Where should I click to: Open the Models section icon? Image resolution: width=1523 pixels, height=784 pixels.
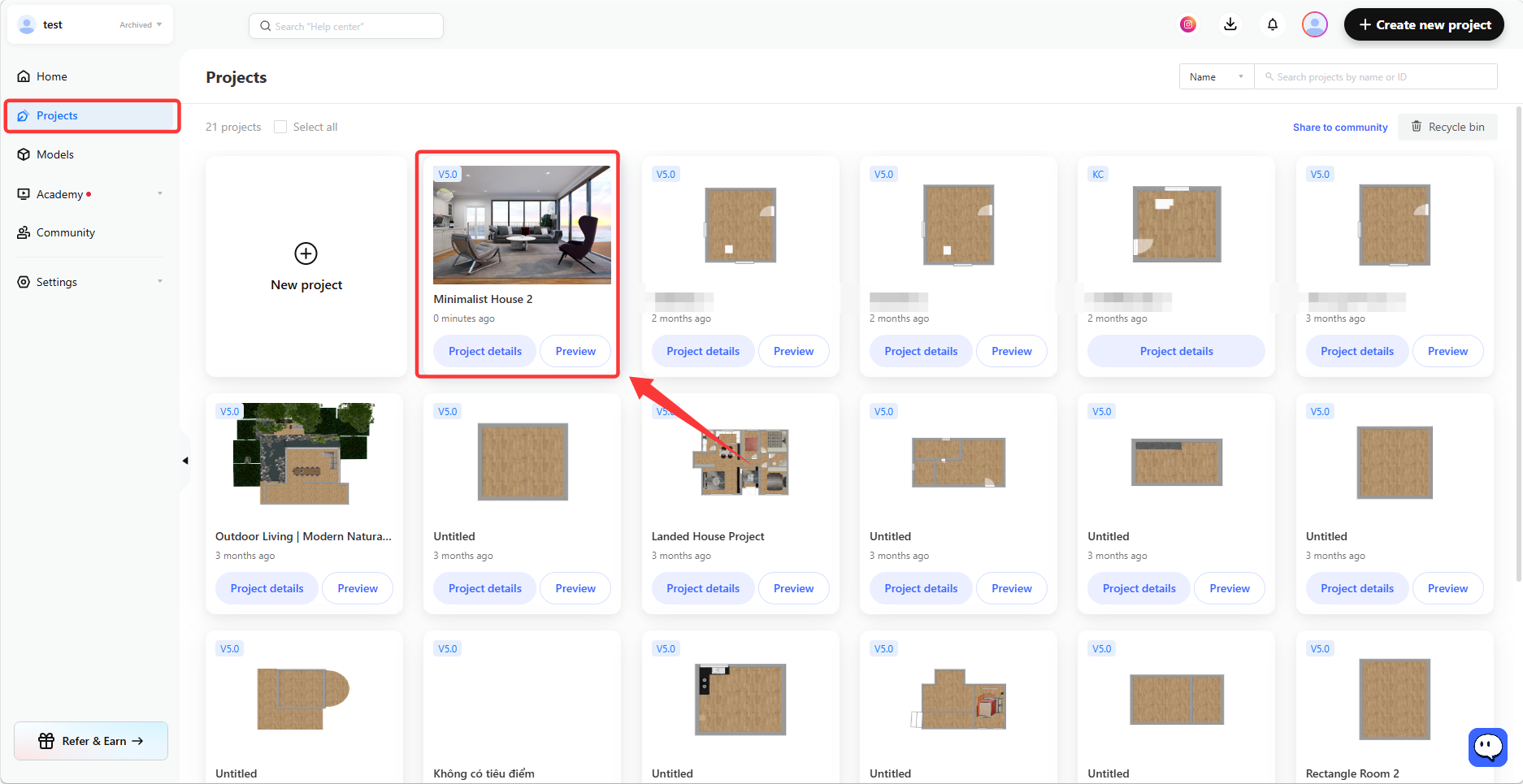coord(24,154)
